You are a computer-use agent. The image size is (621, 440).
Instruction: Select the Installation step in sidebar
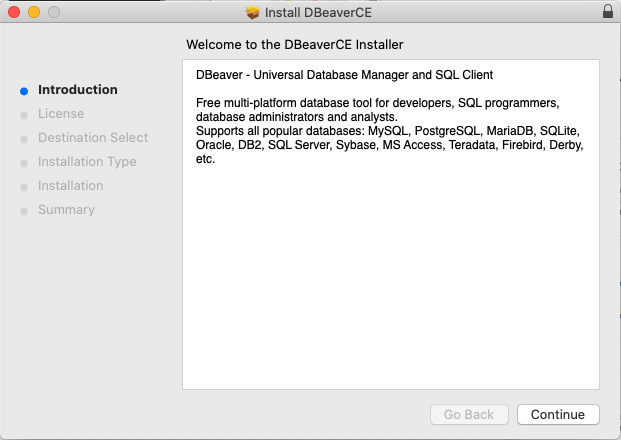70,185
